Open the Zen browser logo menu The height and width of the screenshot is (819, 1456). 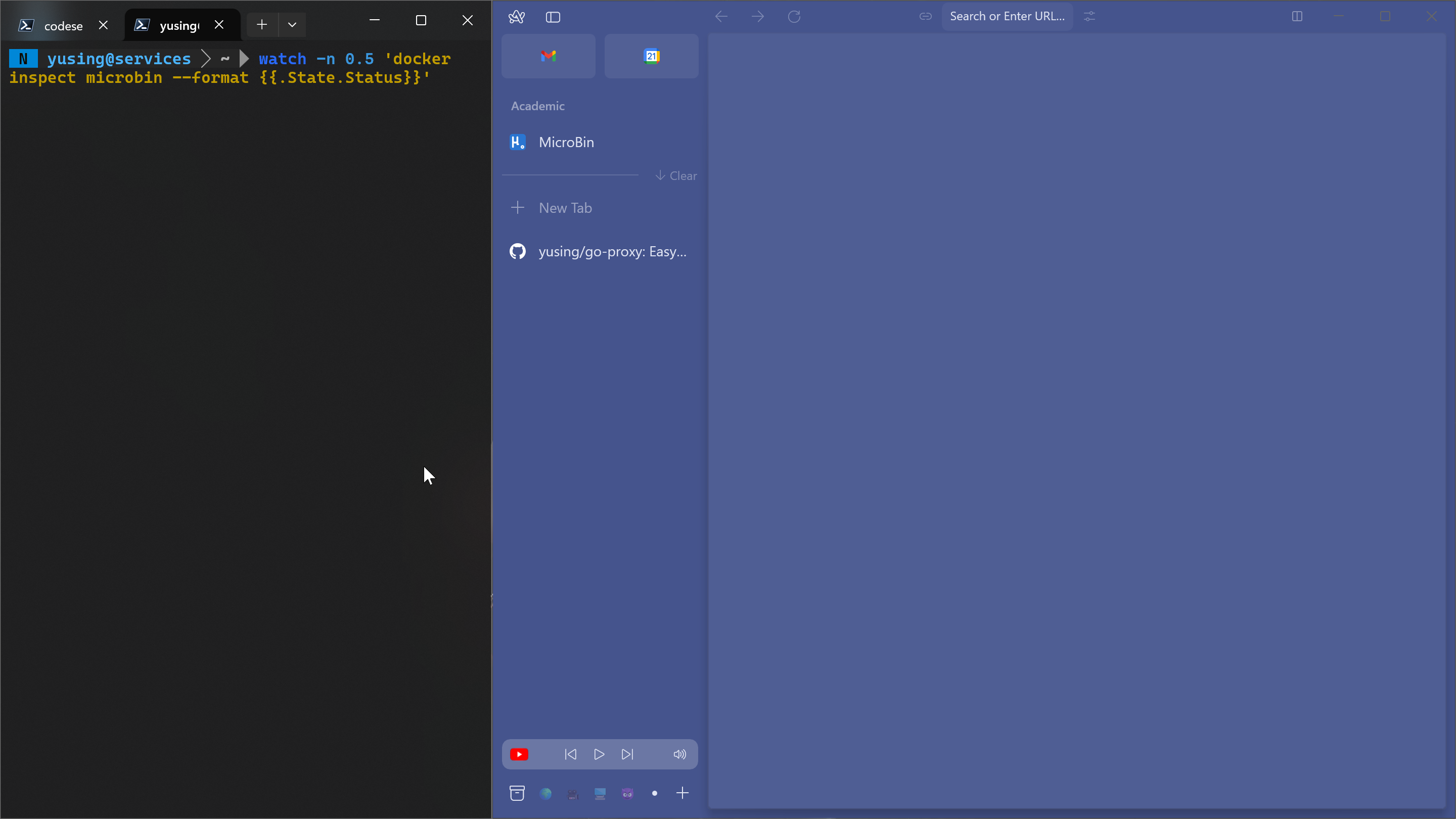click(x=517, y=16)
